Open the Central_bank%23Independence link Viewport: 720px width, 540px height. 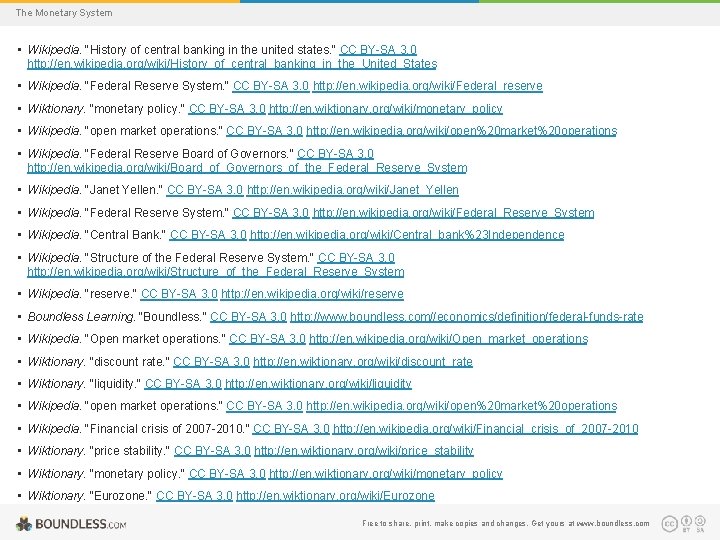407,235
